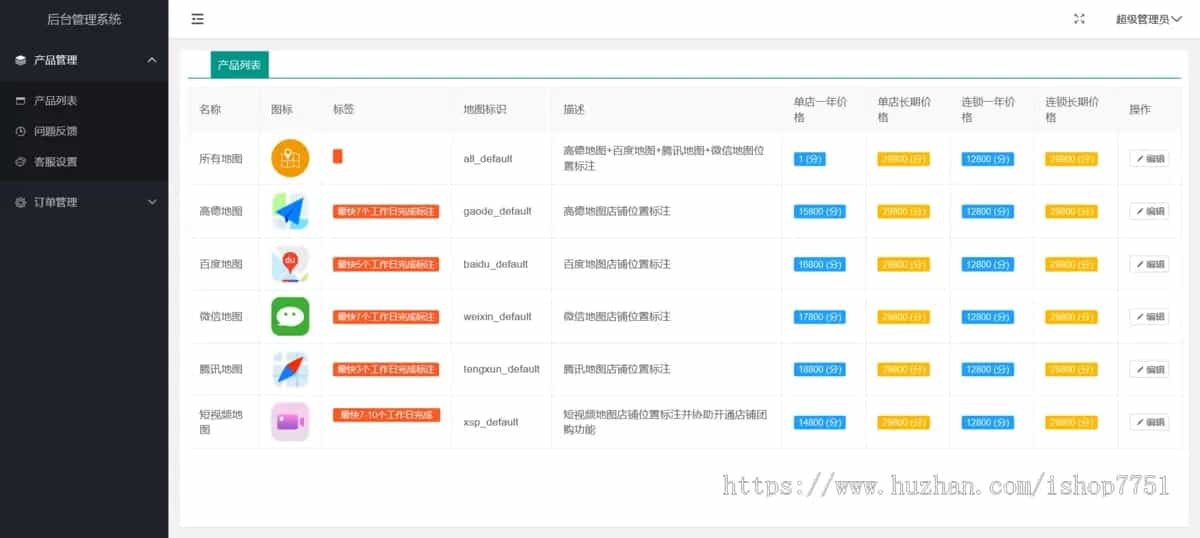
Task: Toggle the sidebar collapse hamburger icon
Action: 197,19
